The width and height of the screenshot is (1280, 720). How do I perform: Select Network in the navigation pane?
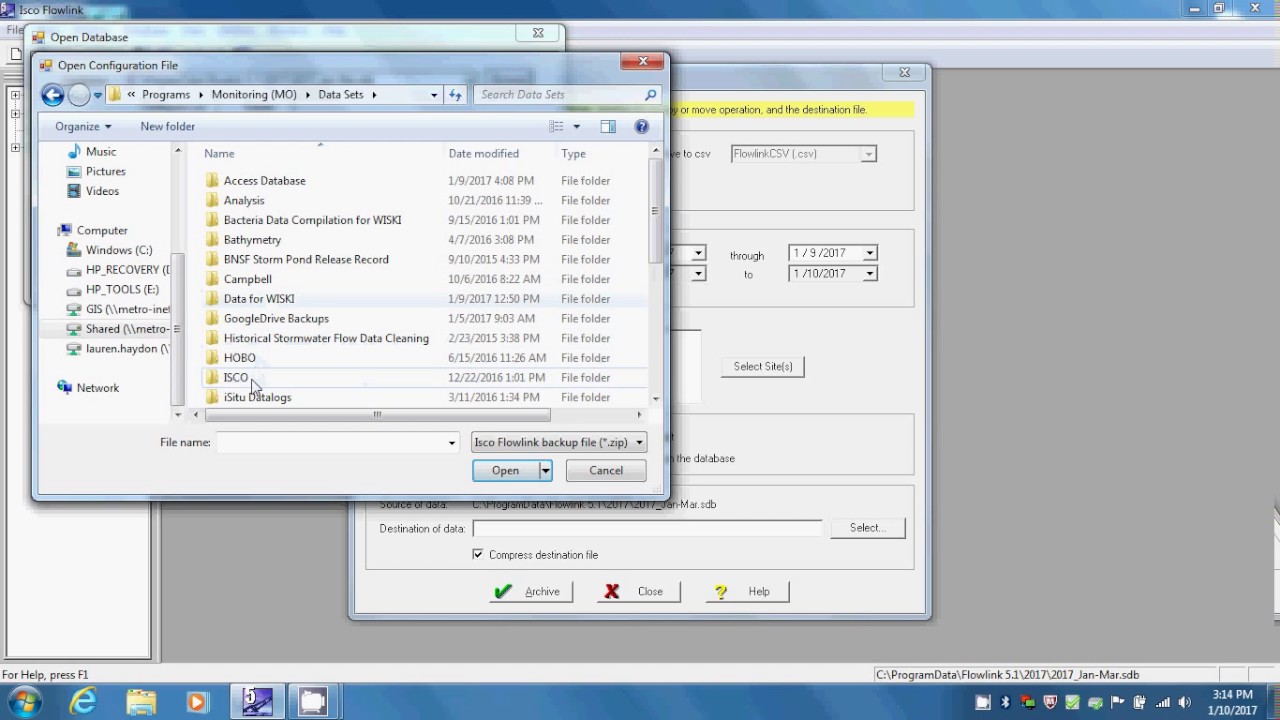[x=97, y=388]
